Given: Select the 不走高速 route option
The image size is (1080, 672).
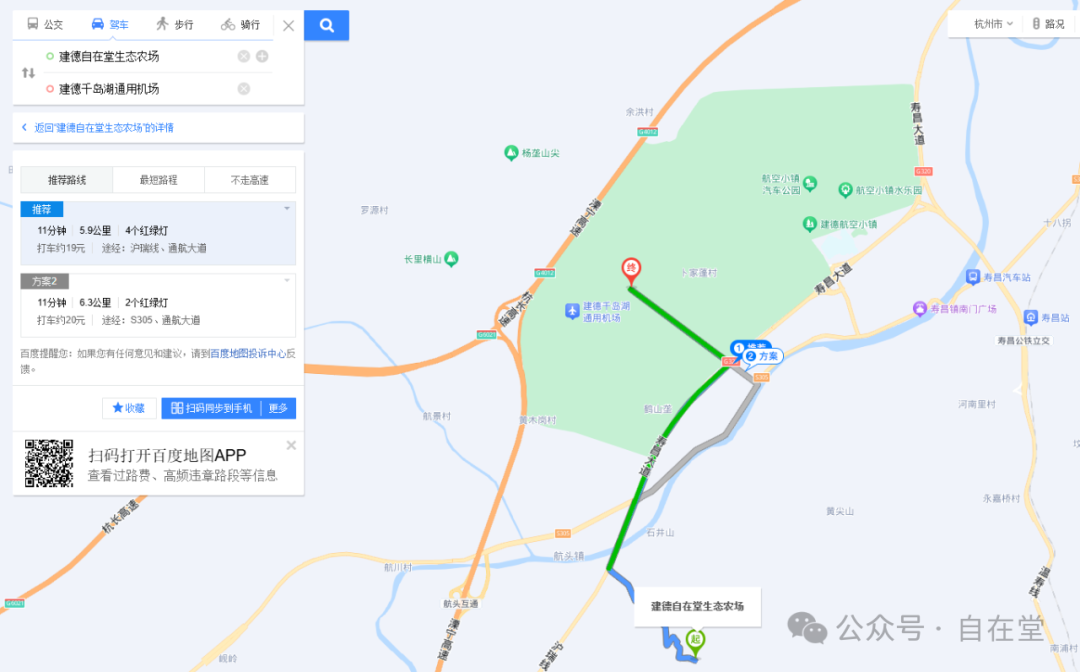Looking at the screenshot, I should [250, 180].
